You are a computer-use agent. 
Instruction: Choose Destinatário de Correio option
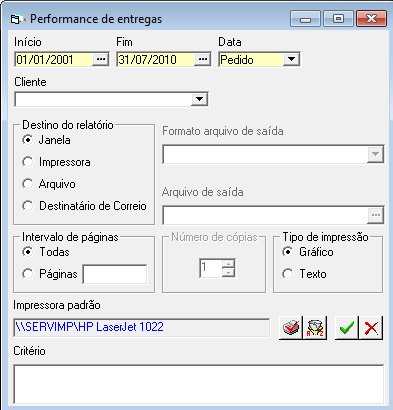[x=28, y=206]
